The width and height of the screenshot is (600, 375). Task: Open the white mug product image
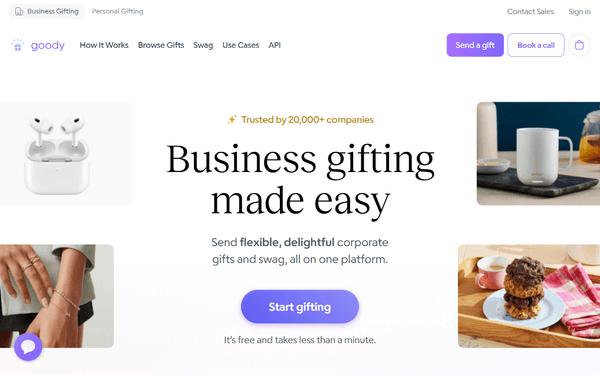538,153
